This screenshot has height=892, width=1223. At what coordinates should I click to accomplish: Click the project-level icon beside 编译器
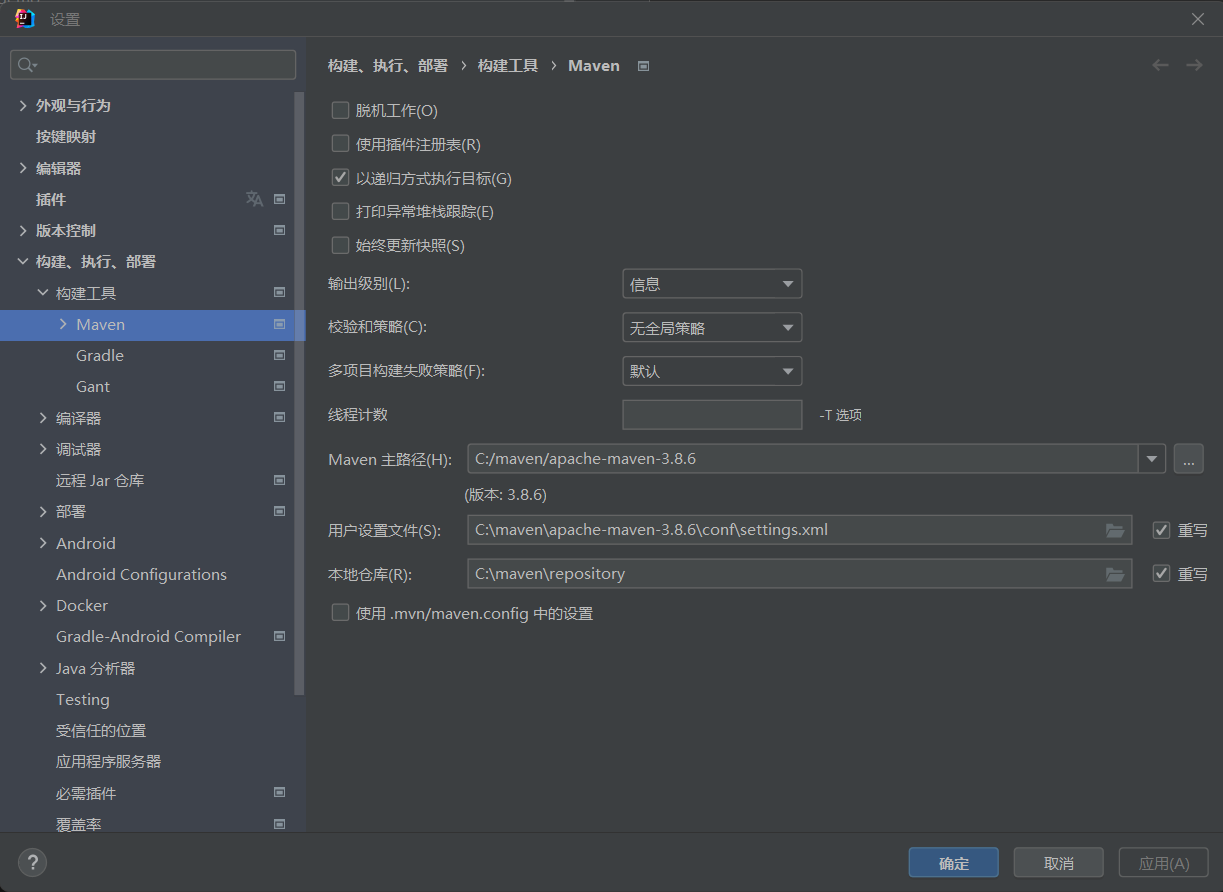[280, 417]
